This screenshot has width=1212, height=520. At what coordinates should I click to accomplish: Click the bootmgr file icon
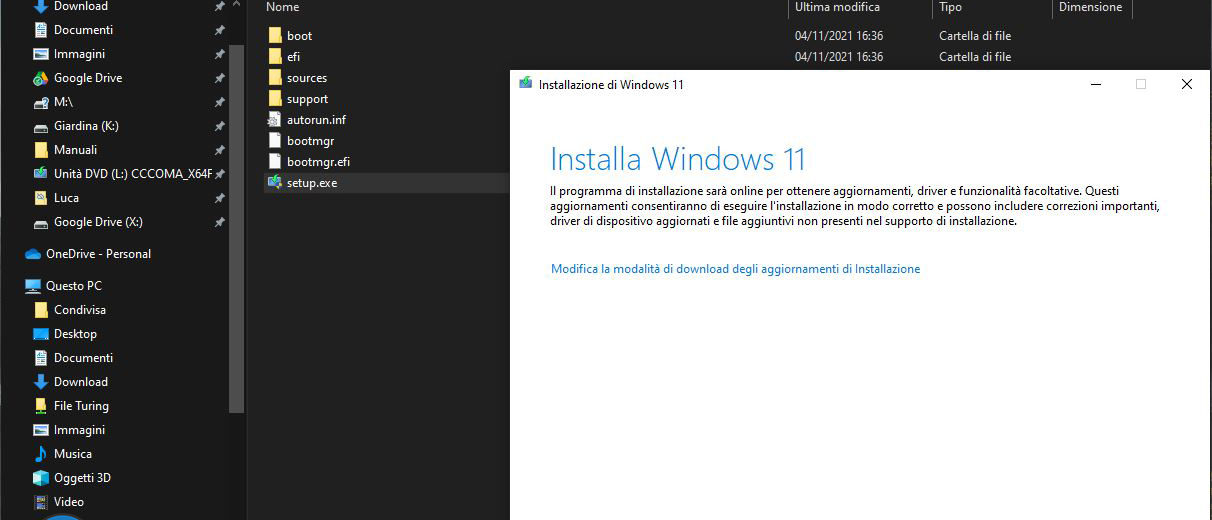point(275,141)
